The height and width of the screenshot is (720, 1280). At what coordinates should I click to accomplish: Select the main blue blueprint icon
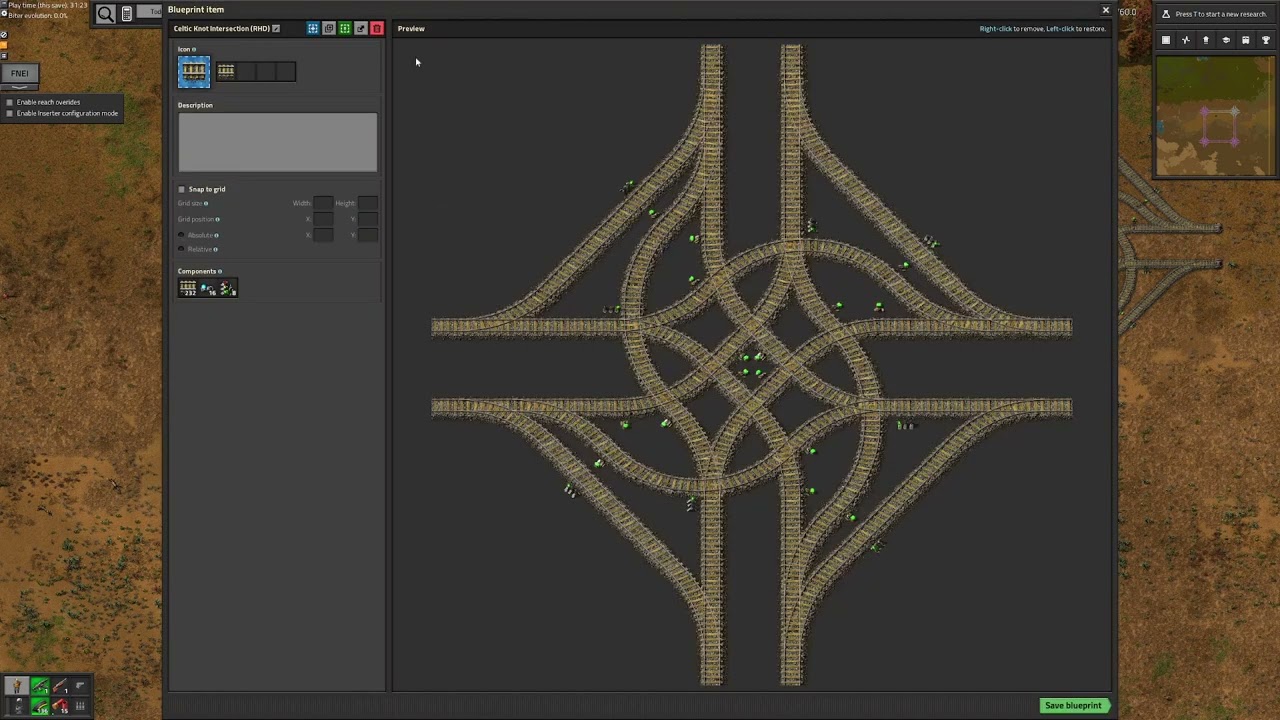pyautogui.click(x=194, y=71)
